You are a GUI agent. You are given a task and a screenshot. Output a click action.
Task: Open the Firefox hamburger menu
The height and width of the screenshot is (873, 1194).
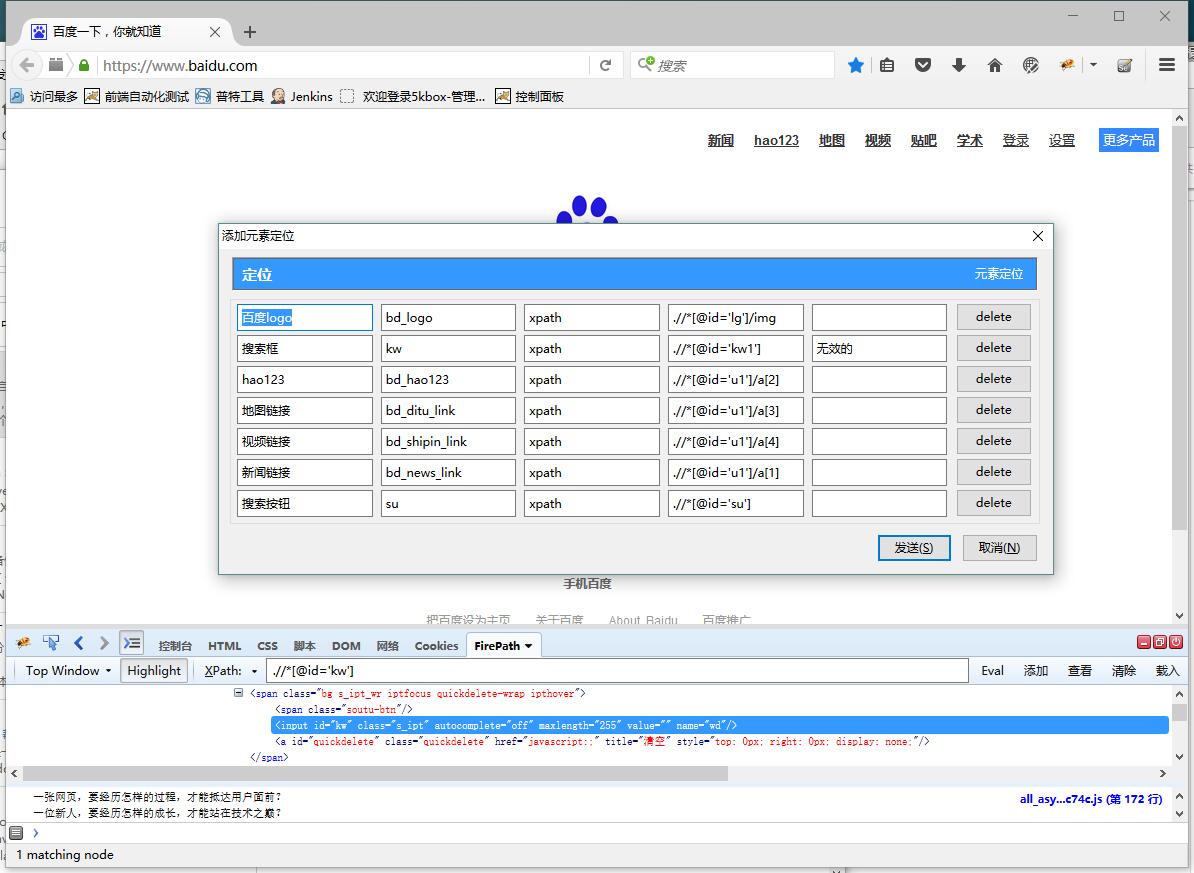point(1167,65)
